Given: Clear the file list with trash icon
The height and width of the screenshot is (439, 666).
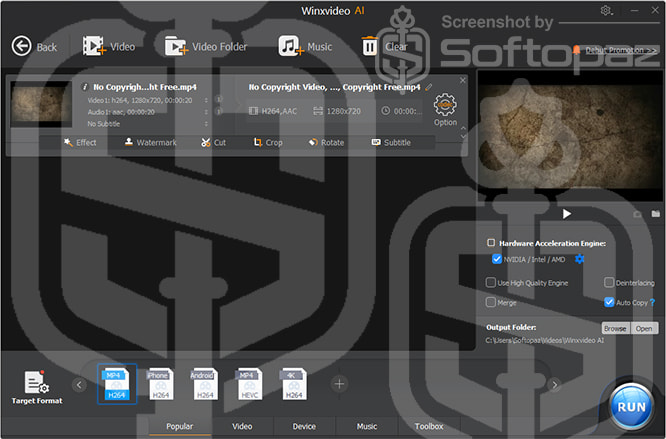Looking at the screenshot, I should click(384, 46).
